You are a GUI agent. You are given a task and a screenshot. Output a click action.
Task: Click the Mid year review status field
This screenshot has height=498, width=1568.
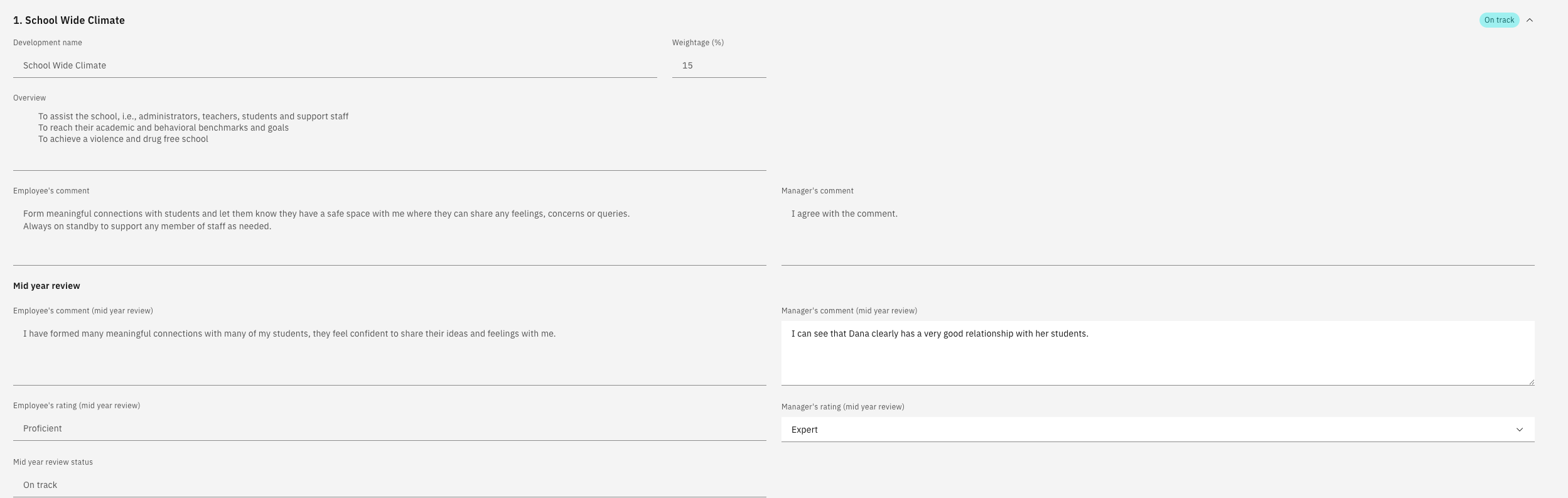(389, 485)
